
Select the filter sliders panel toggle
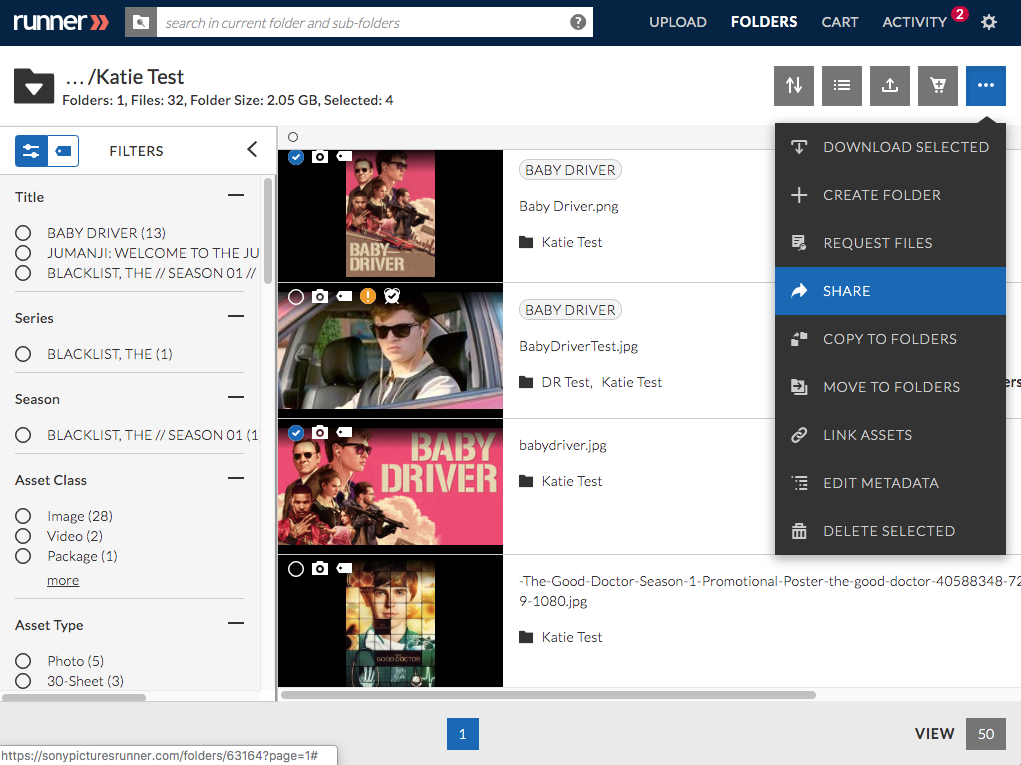31,151
